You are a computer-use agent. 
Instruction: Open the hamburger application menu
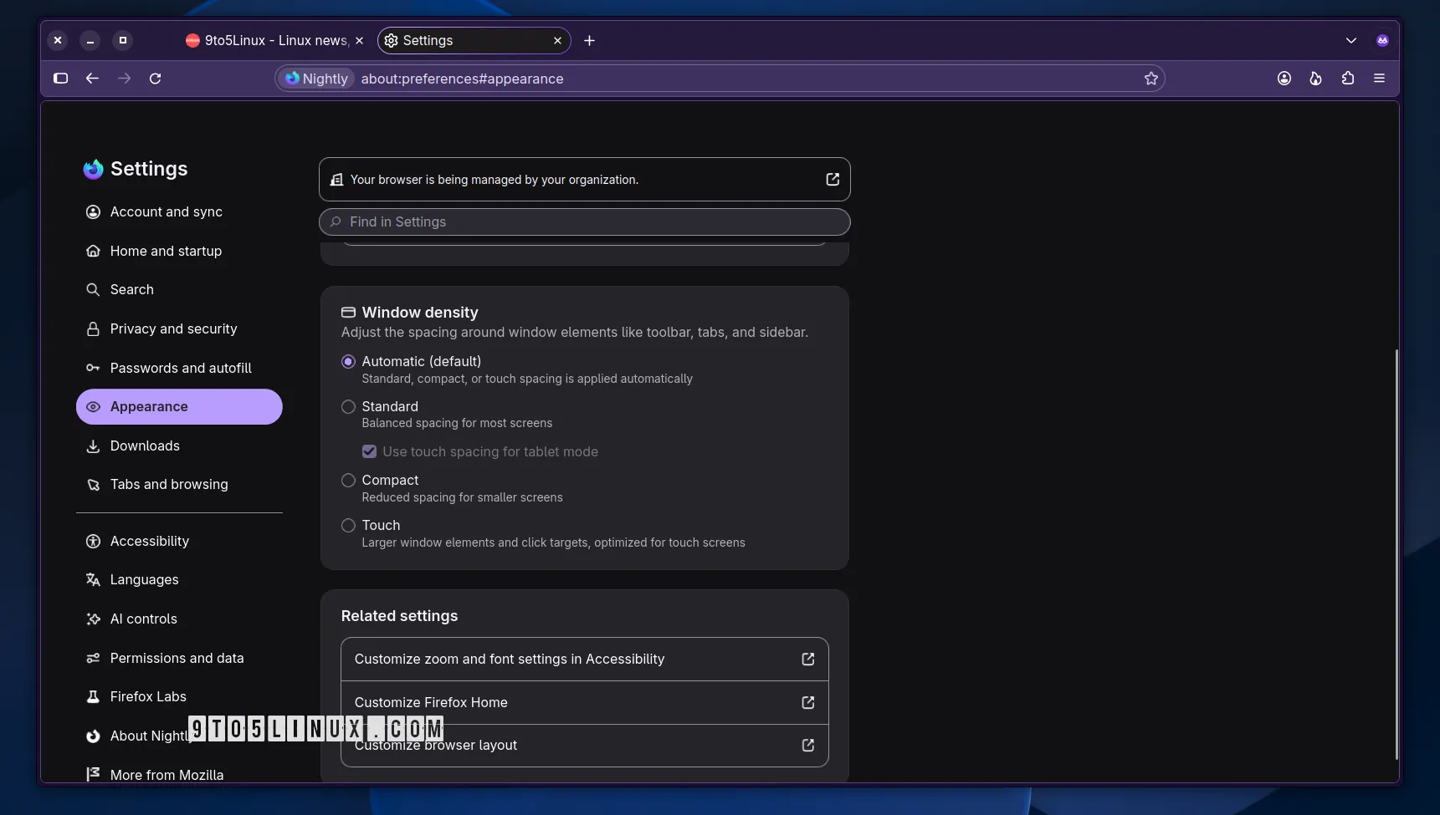[x=1379, y=78]
